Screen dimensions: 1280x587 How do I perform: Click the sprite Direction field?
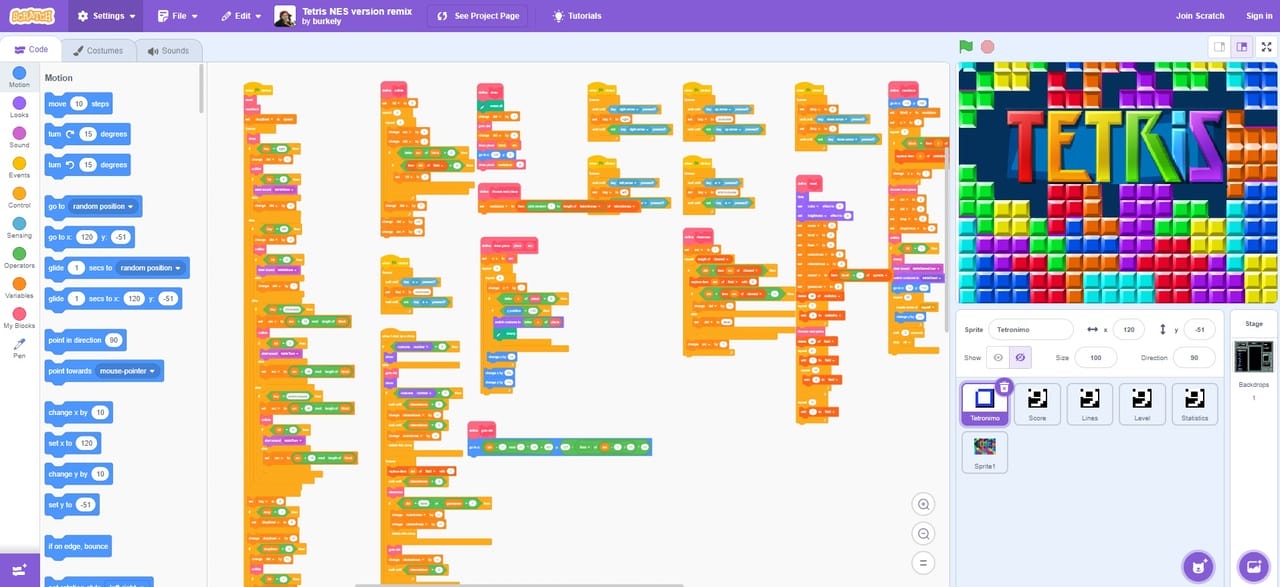pos(1194,357)
